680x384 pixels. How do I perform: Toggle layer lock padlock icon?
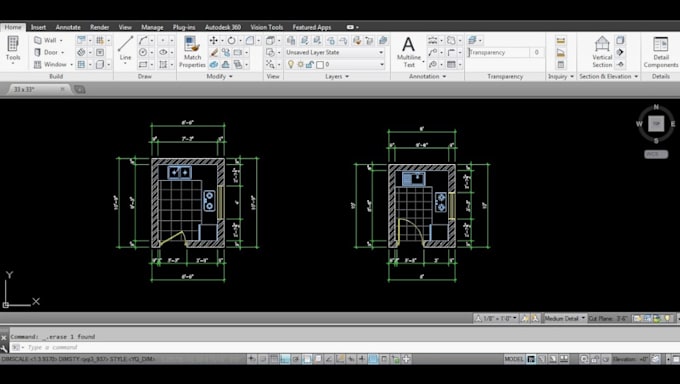[310, 65]
